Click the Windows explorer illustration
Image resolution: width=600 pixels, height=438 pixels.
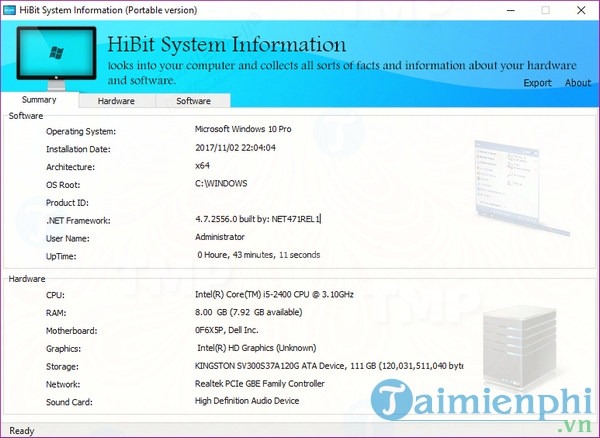(x=522, y=187)
